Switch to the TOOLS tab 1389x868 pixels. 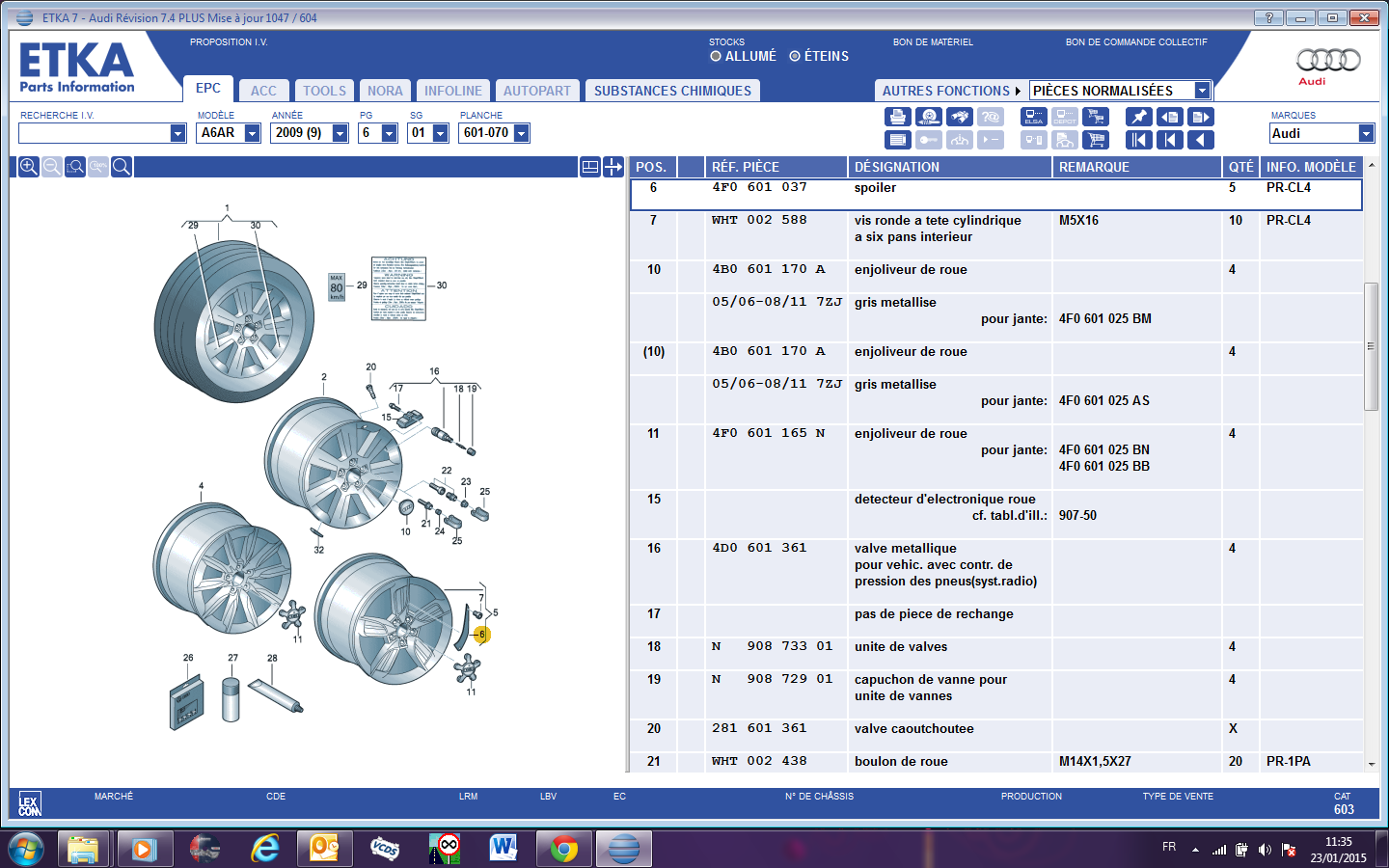coord(324,91)
